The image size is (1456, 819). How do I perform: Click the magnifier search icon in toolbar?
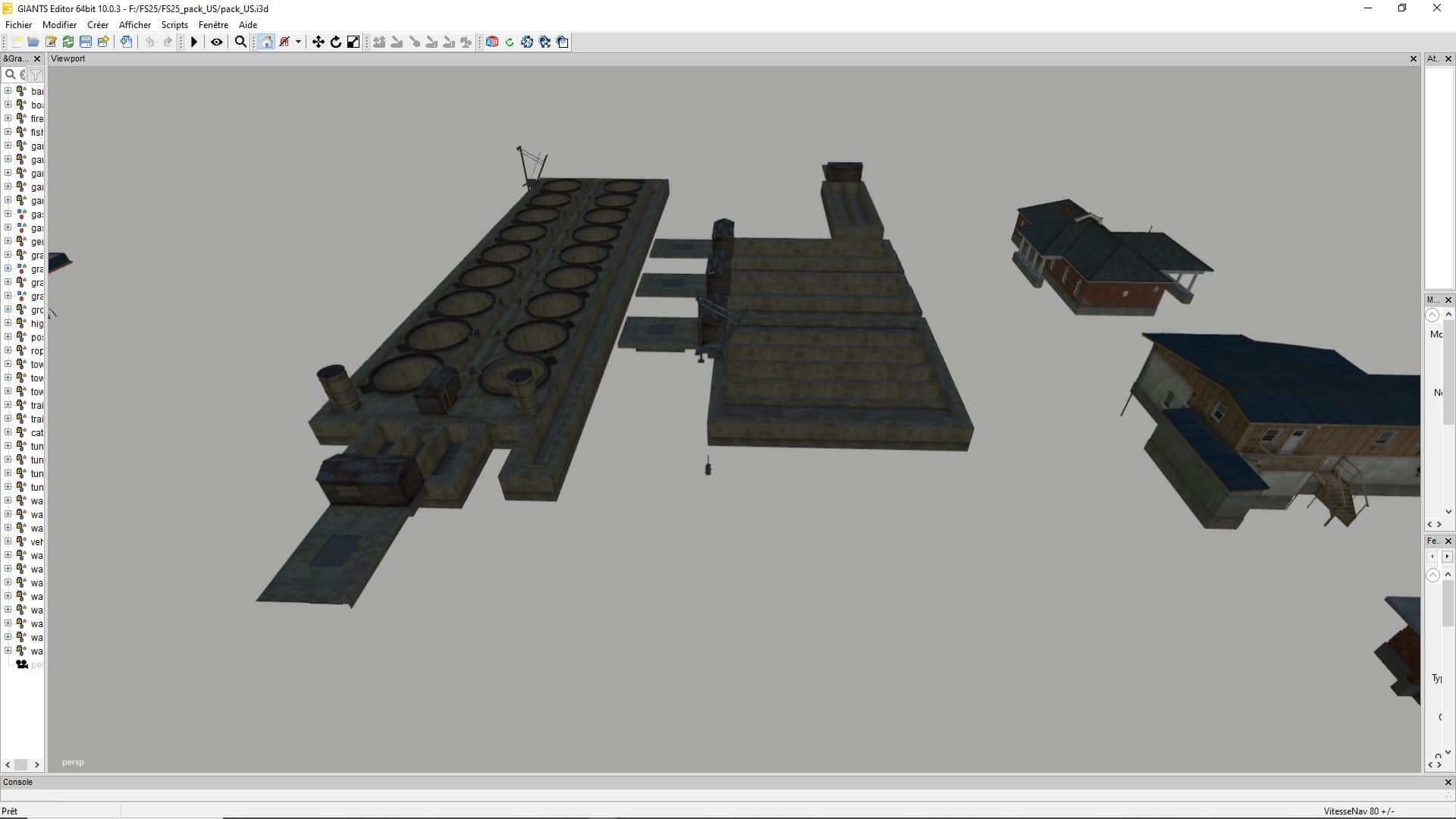pos(240,42)
